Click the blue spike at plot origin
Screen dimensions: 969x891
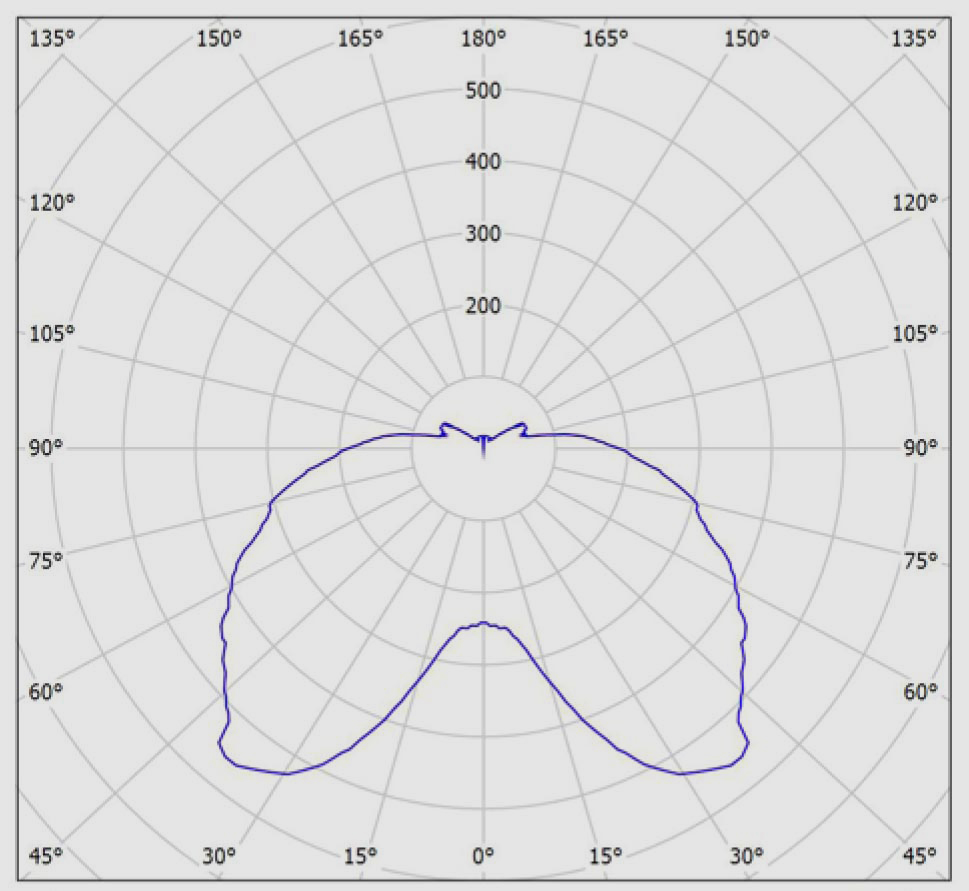pyautogui.click(x=484, y=447)
